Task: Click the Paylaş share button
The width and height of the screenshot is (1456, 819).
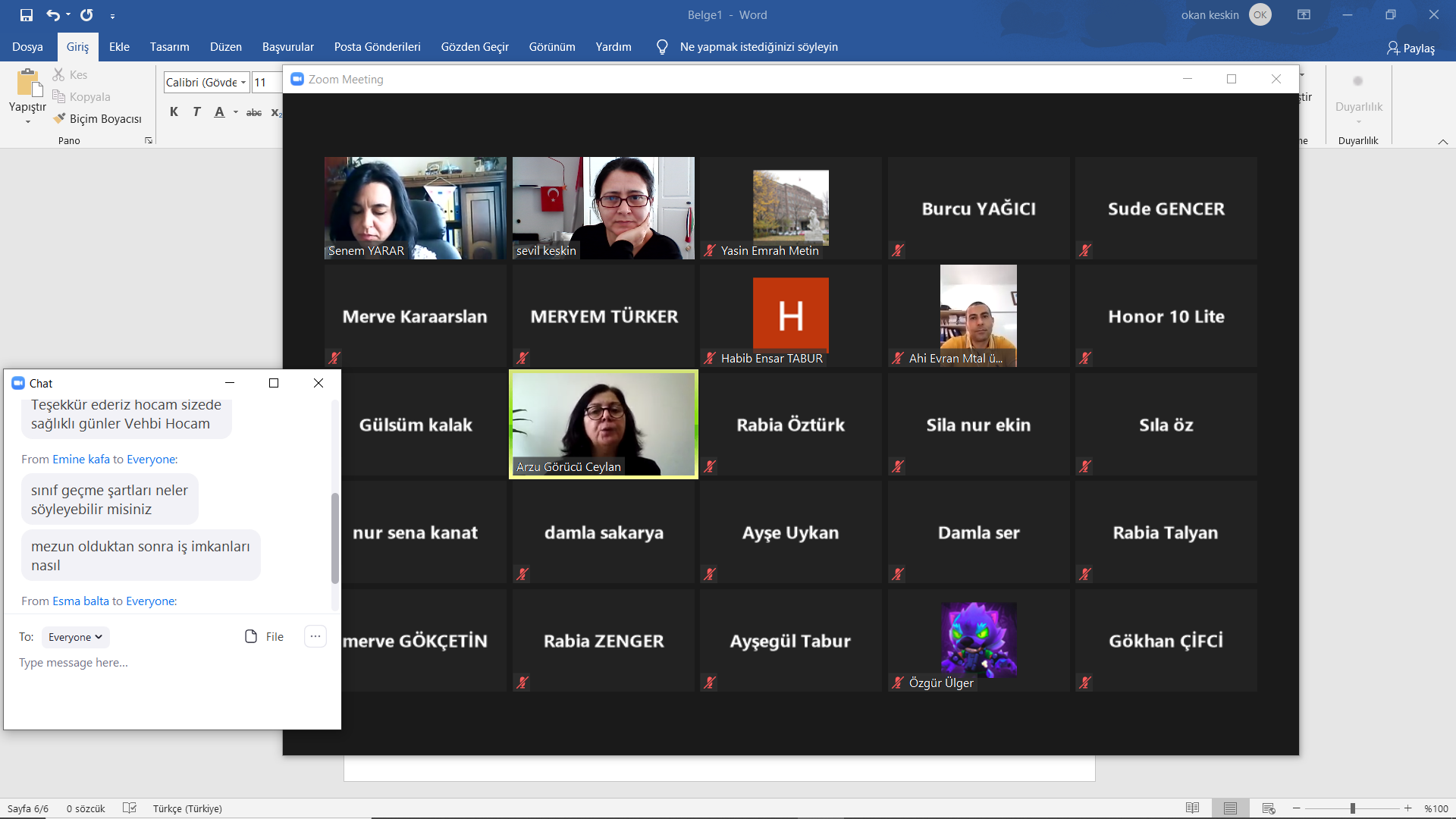Action: pyautogui.click(x=1410, y=49)
